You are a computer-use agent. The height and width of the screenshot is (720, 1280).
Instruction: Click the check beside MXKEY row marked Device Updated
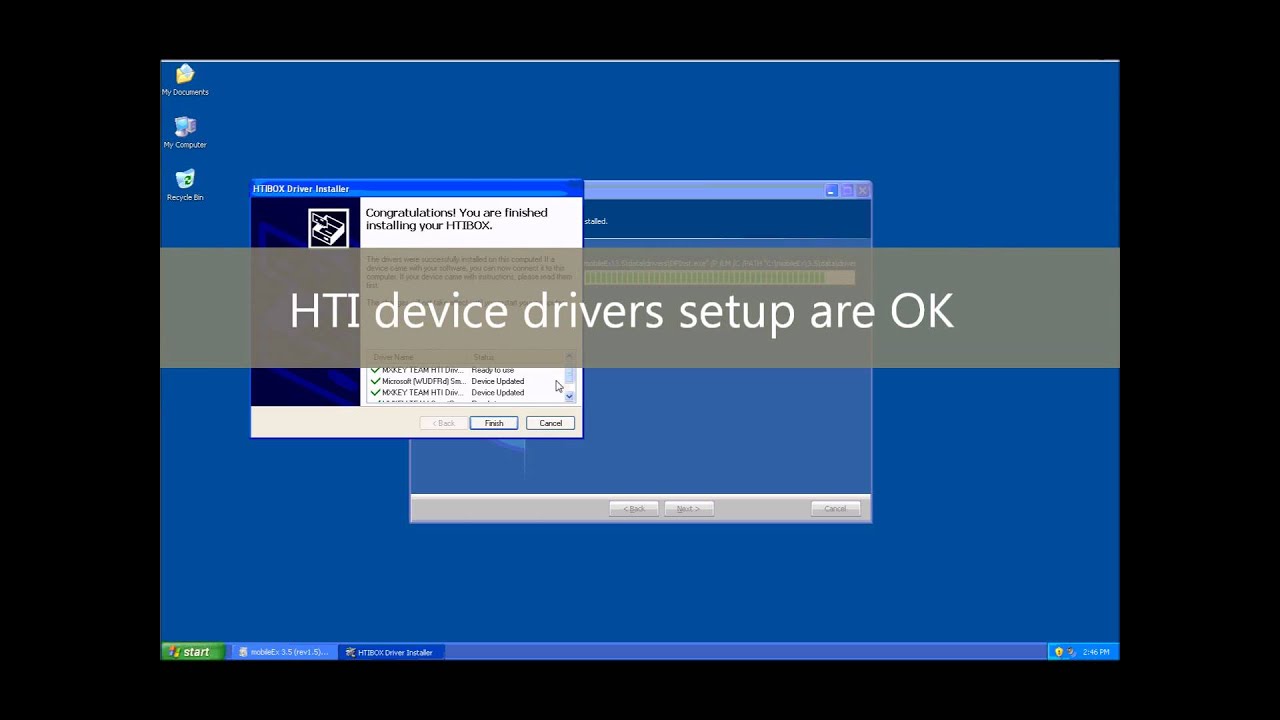coord(375,392)
